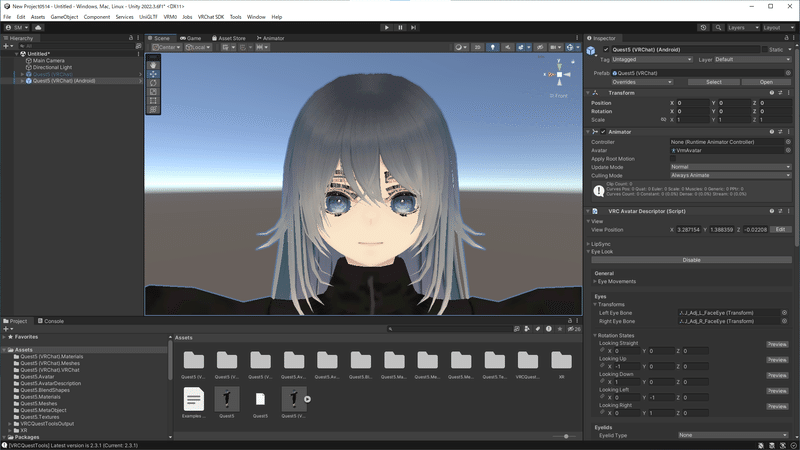Click the Favorites star icon in Project toolbar
Screen dimensions: 800x450
pos(560,329)
